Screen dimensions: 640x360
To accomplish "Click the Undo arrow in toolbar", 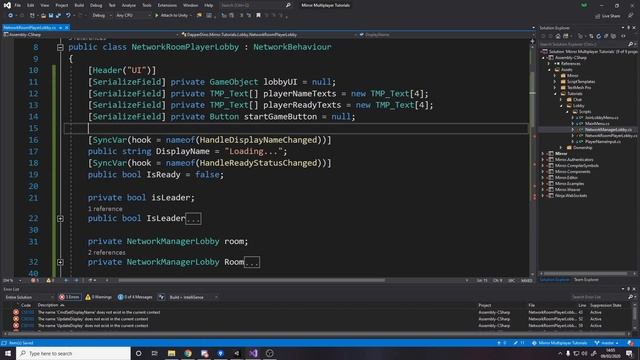I will tap(68, 16).
